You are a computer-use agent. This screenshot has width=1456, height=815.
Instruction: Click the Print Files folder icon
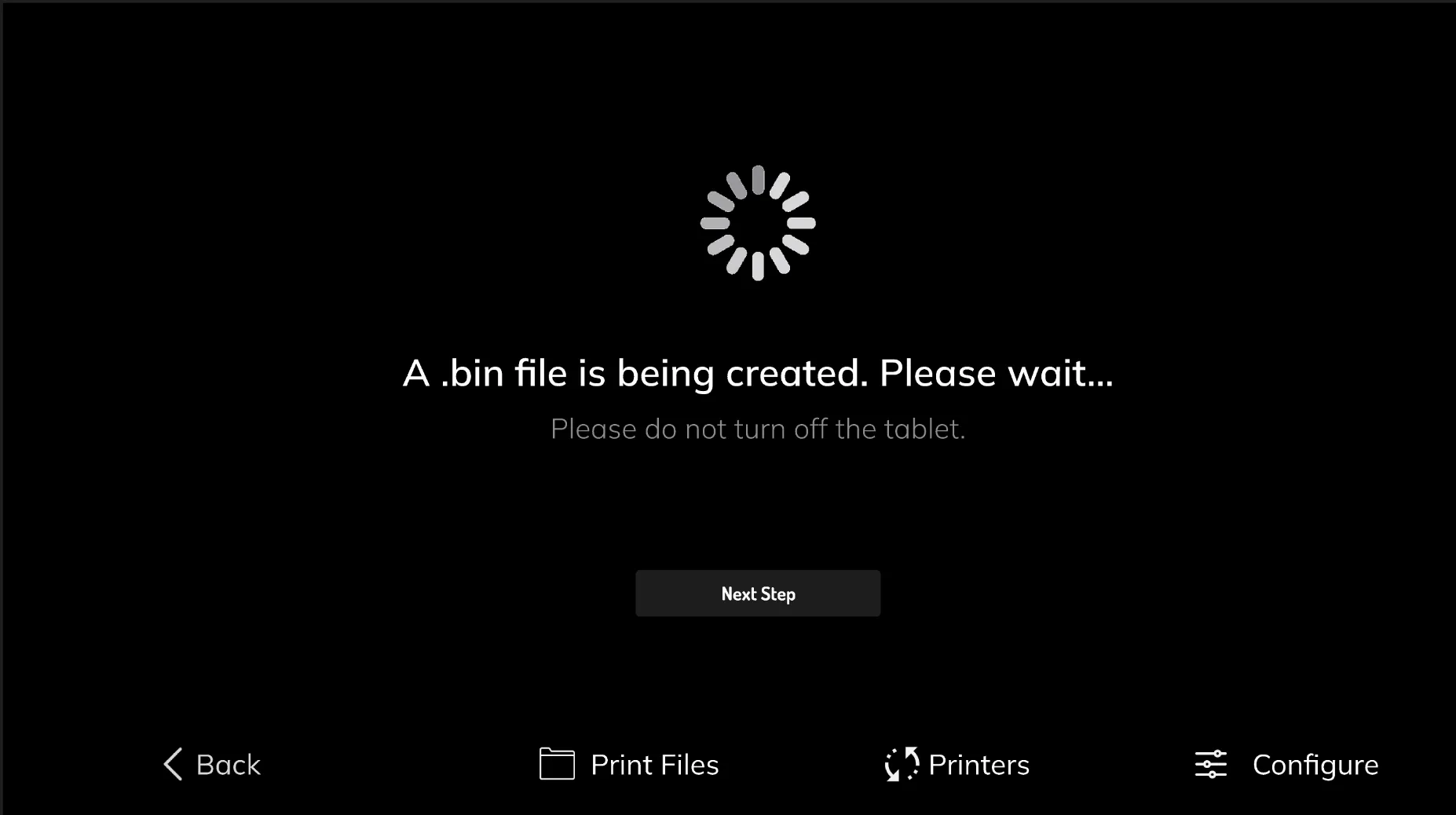pyautogui.click(x=557, y=764)
